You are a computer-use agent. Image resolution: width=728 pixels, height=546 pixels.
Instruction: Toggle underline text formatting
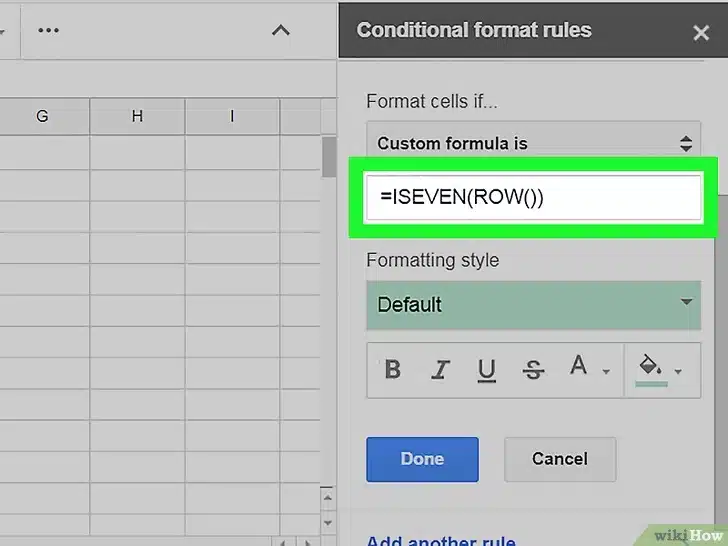tap(487, 370)
